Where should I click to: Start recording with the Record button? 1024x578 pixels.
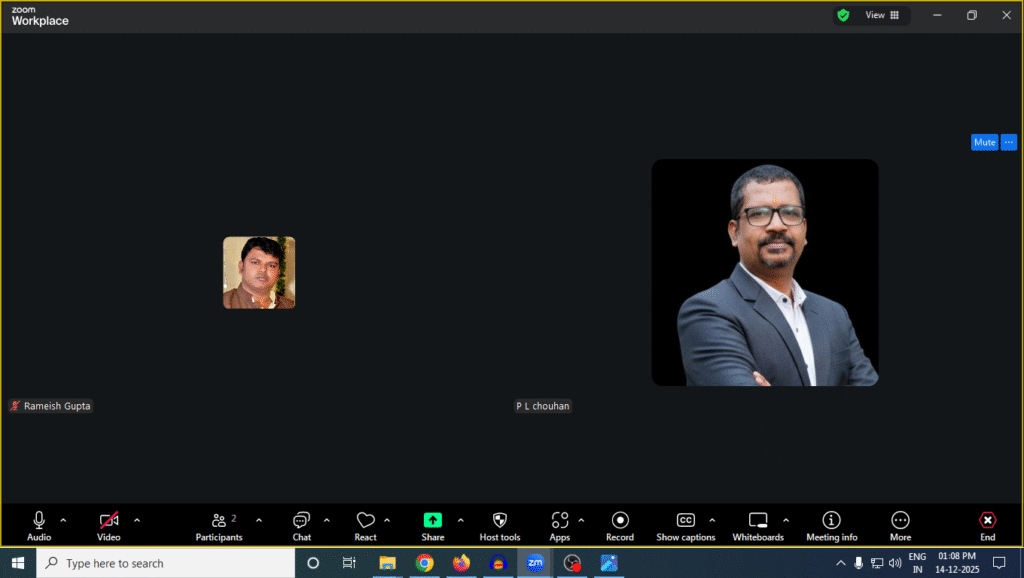[620, 526]
